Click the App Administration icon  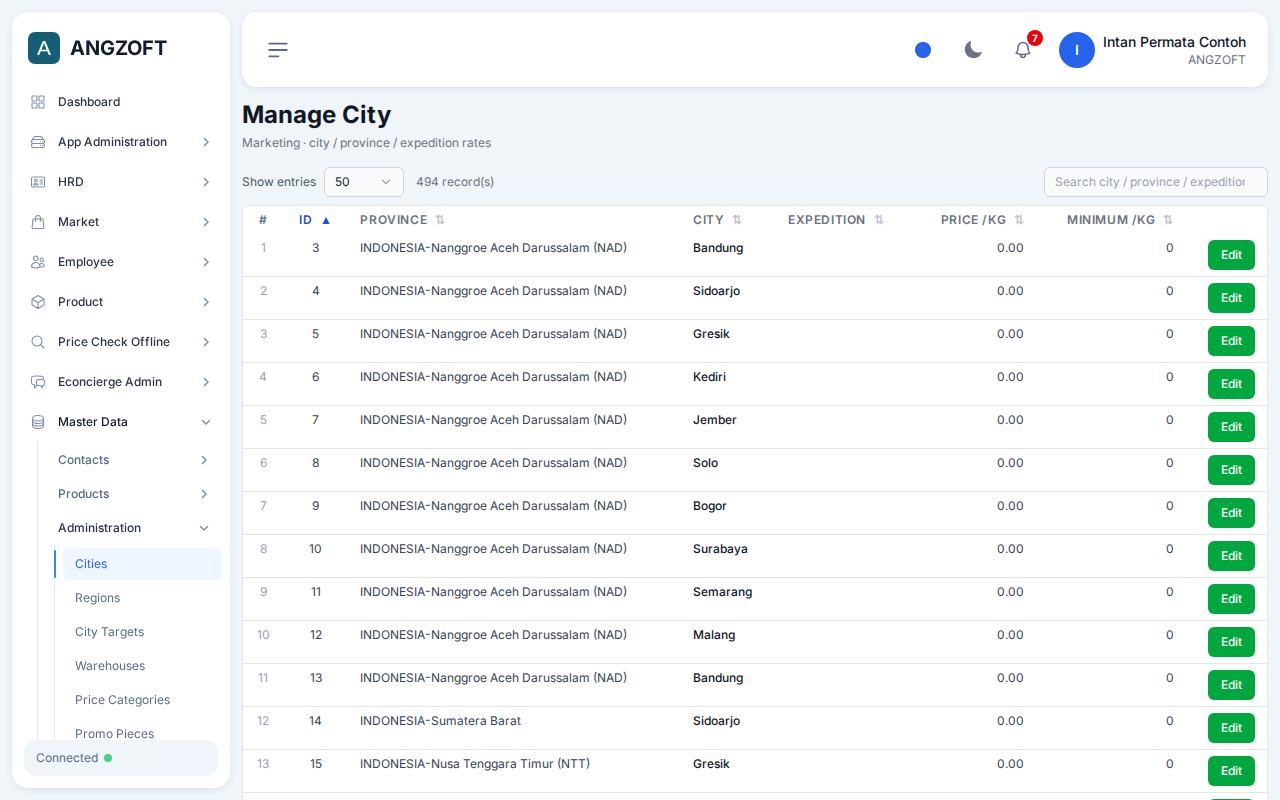click(38, 142)
